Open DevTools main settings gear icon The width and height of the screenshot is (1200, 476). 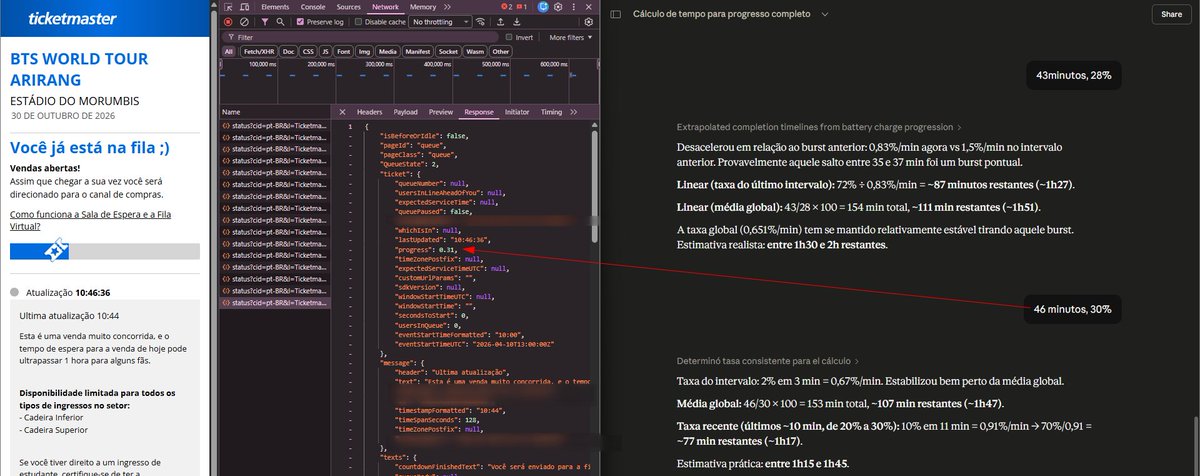click(x=558, y=7)
